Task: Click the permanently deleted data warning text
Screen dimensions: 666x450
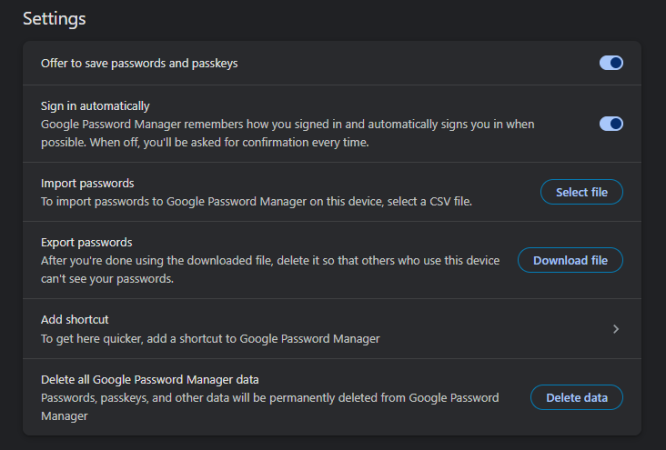Action: (270, 405)
